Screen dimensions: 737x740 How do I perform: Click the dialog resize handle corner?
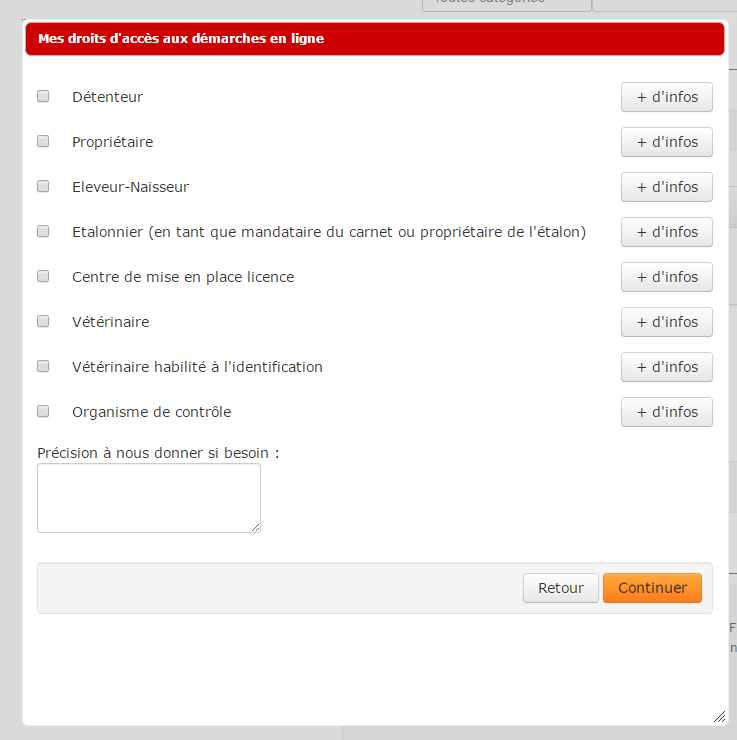pyautogui.click(x=719, y=716)
